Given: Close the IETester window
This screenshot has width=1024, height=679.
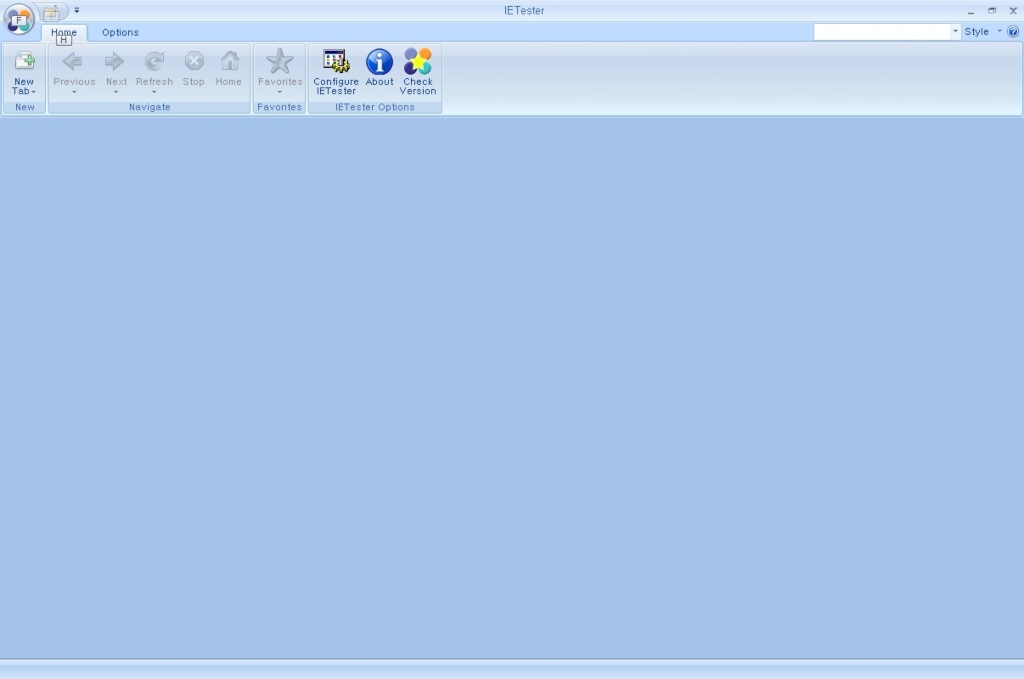Looking at the screenshot, I should 1013,10.
